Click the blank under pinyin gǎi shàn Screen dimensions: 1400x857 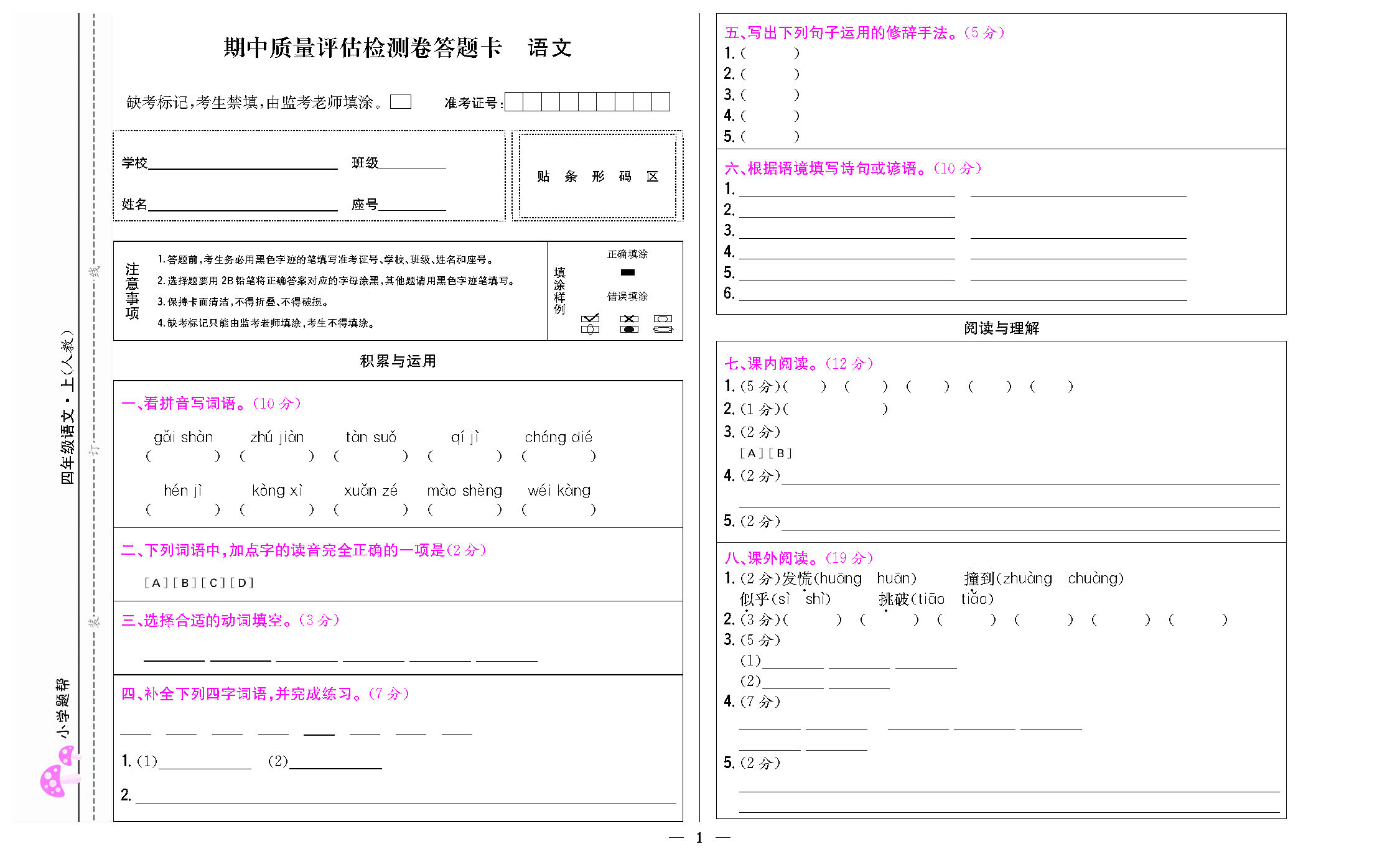183,456
